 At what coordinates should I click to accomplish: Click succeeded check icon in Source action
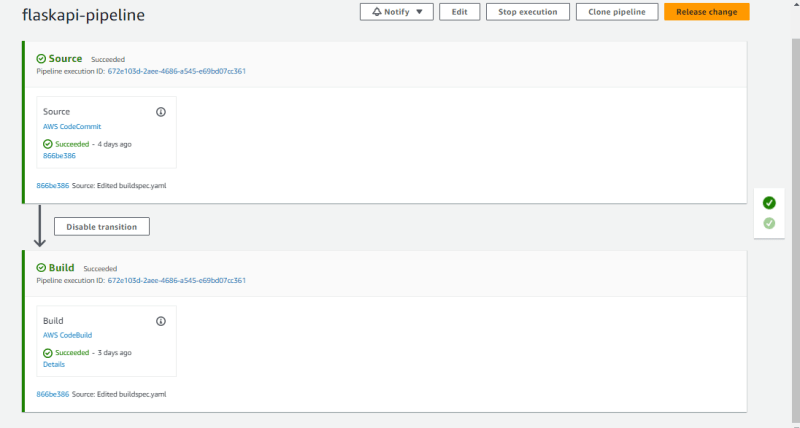47,144
